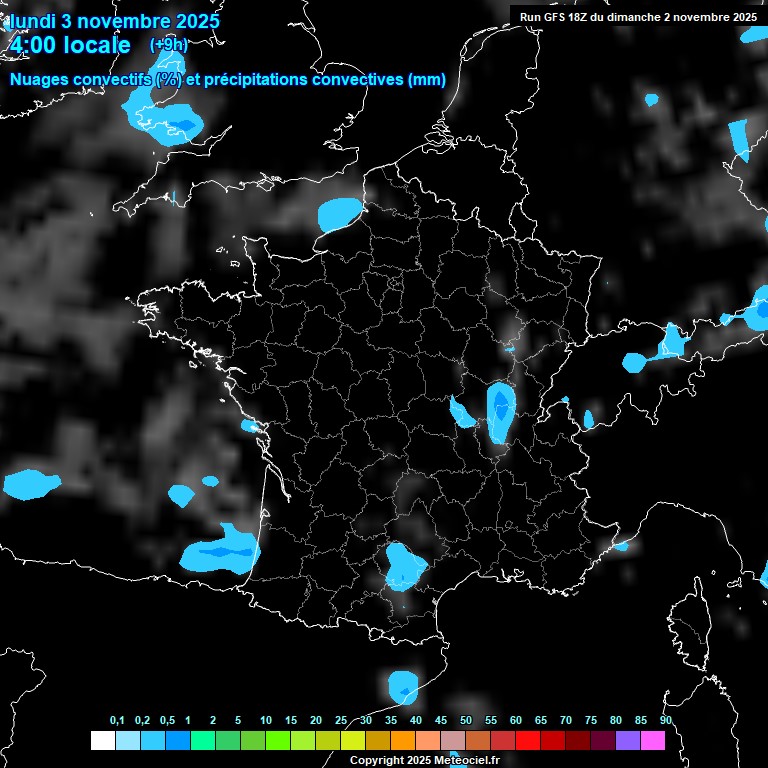Click the red swatch between 55 and 60

[x=503, y=740]
